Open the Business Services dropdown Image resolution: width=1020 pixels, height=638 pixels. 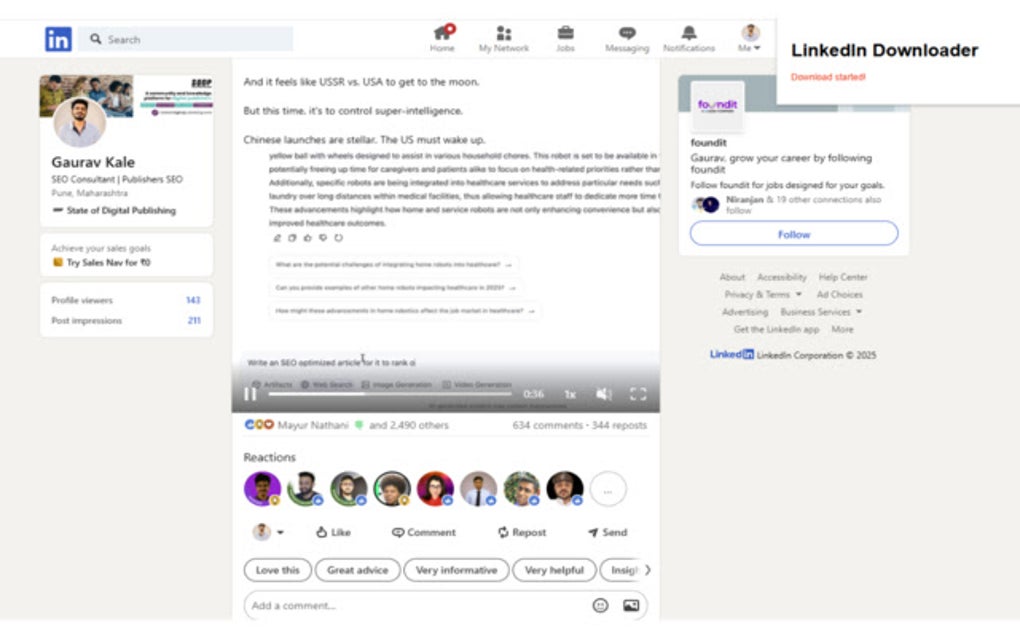(815, 311)
